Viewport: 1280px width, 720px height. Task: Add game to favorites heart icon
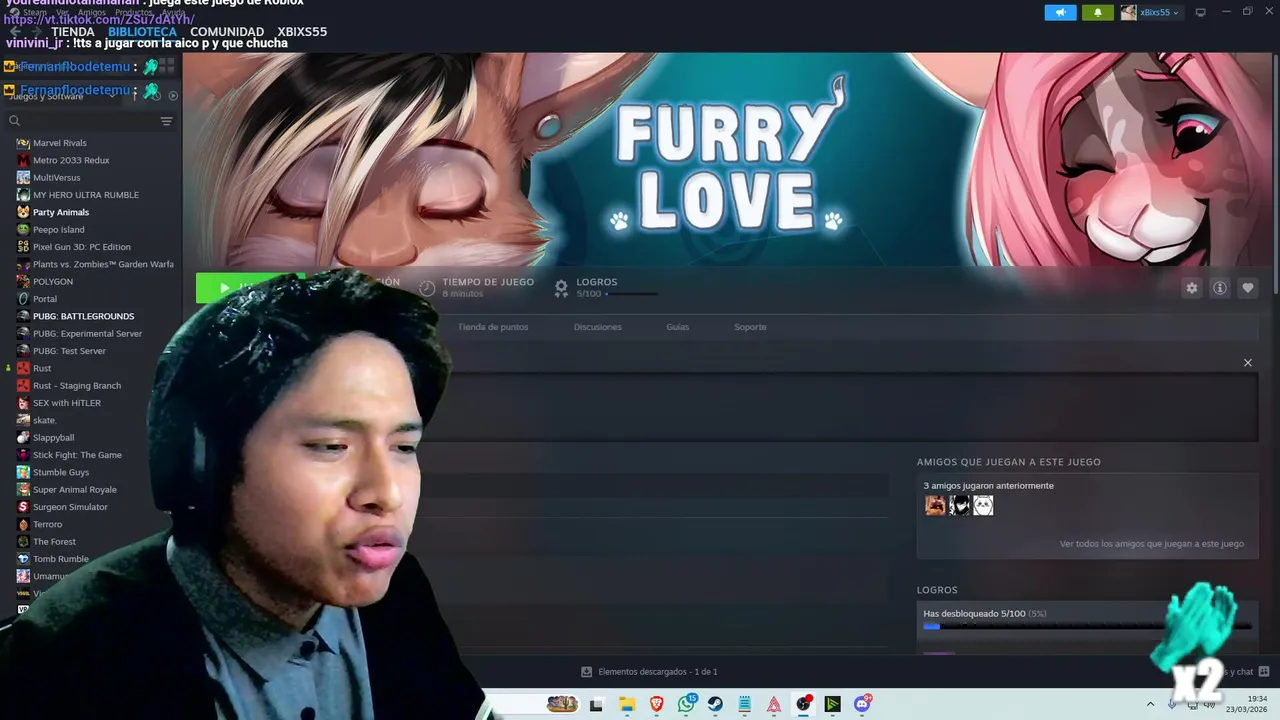point(1248,288)
